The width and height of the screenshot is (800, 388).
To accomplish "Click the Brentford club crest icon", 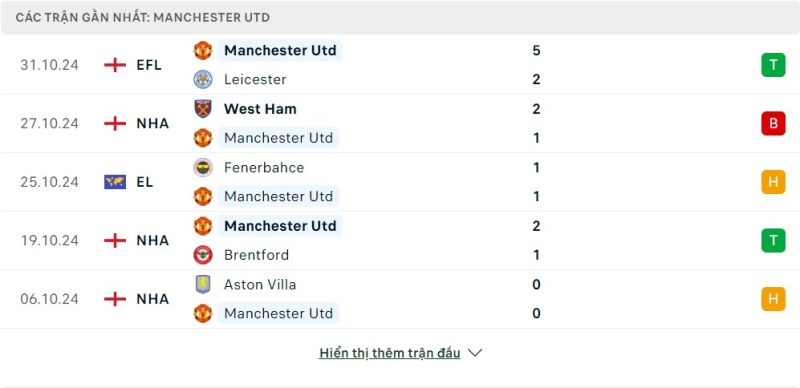I will pos(203,255).
